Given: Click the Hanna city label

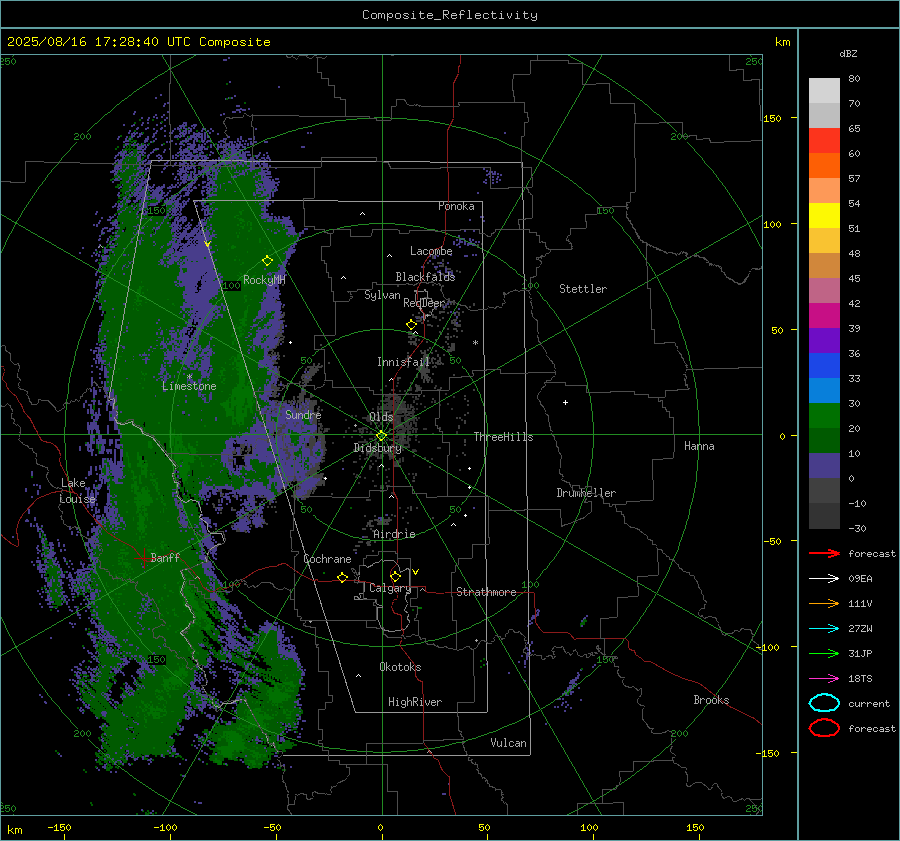Looking at the screenshot, I should point(699,446).
